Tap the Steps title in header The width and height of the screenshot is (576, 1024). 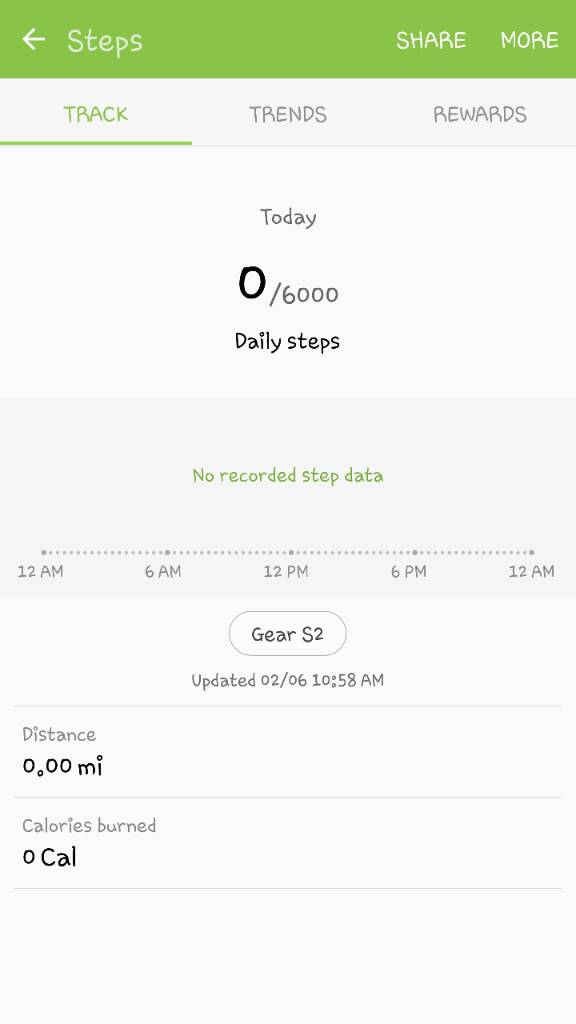coord(104,41)
